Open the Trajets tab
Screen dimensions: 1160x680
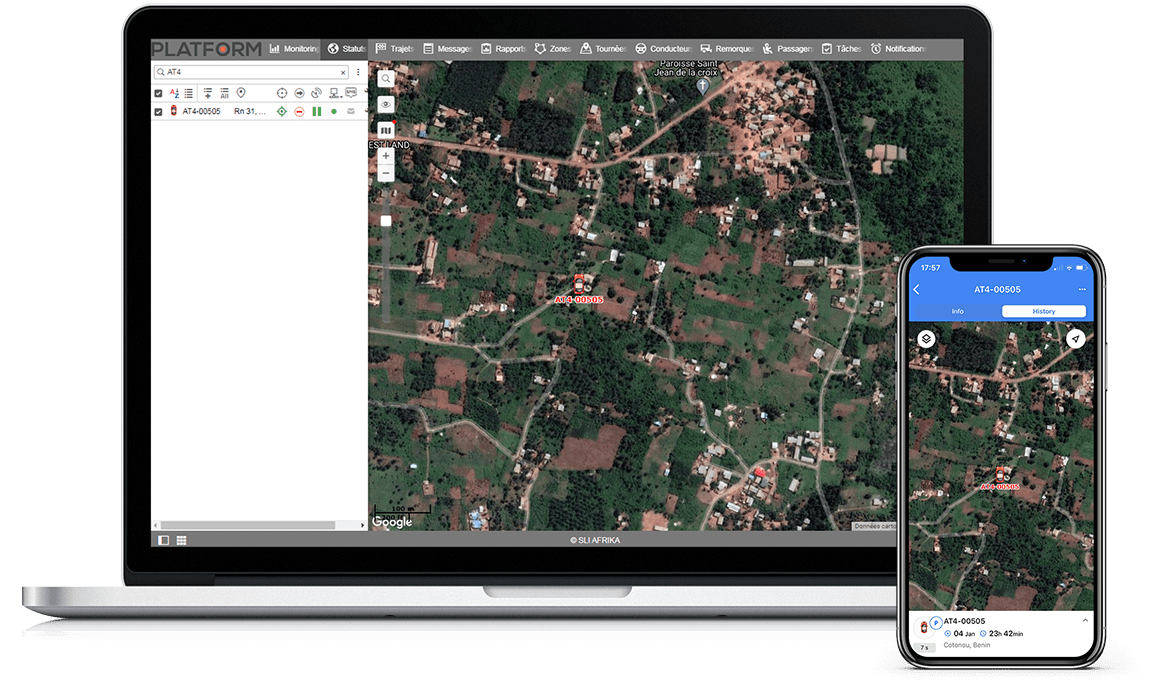394,49
